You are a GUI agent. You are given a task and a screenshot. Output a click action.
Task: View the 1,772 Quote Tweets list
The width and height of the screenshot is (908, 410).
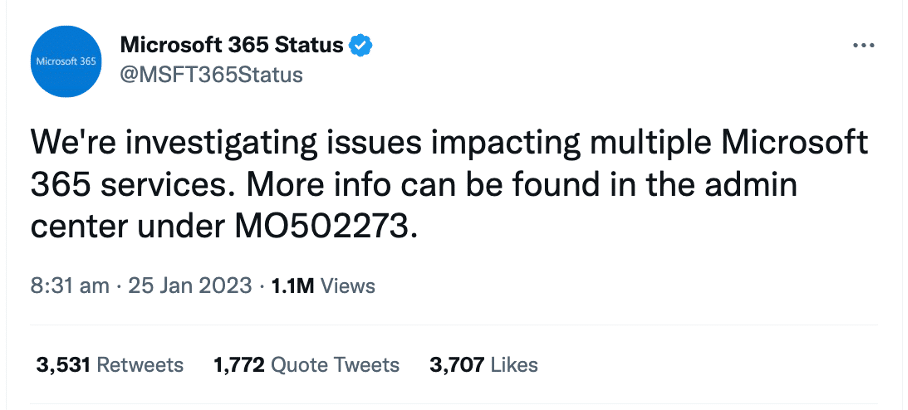tap(306, 365)
